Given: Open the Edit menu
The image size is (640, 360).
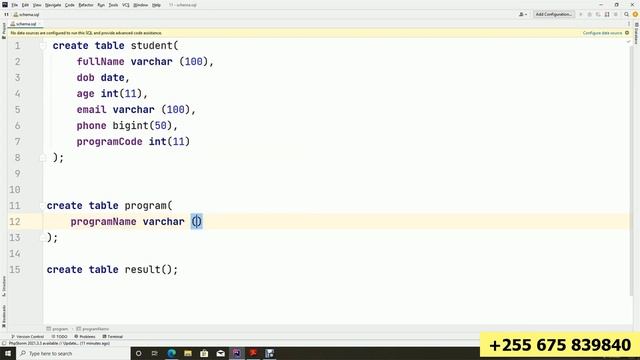Looking at the screenshot, I should [x=25, y=5].
